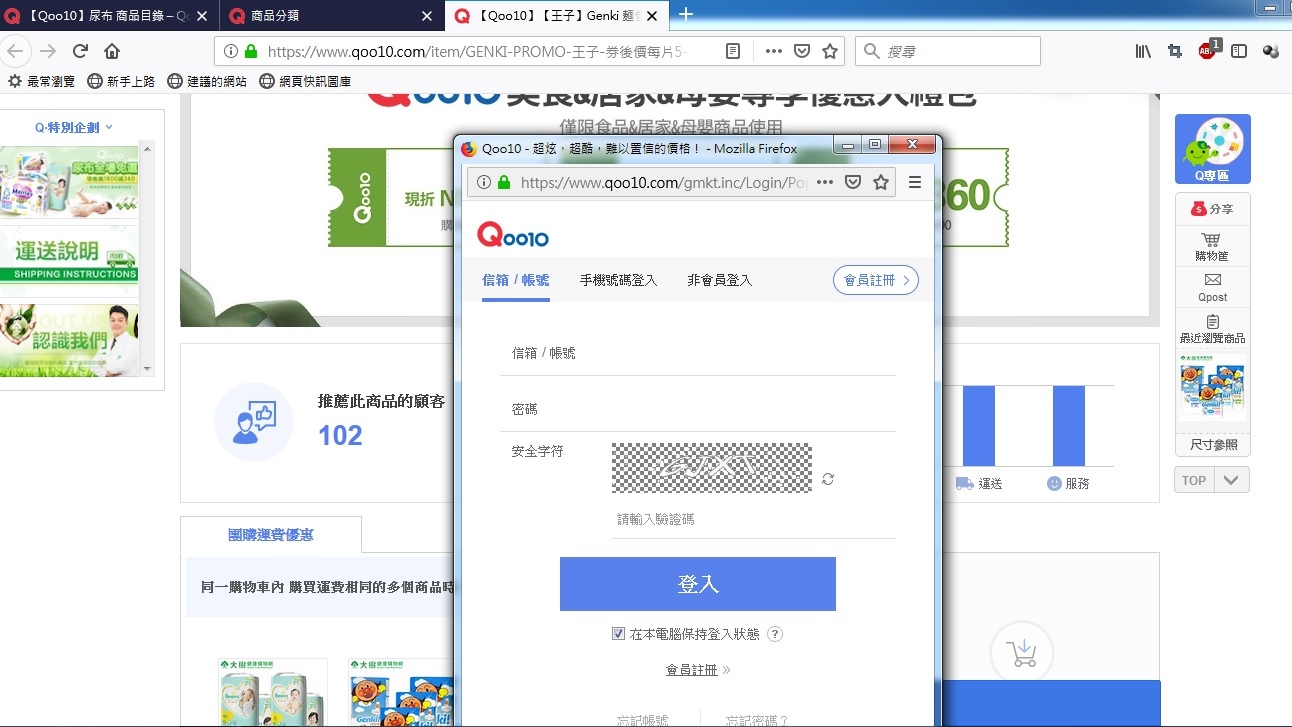Open the diaper promotion banner in left panel
The width and height of the screenshot is (1292, 727).
click(69, 182)
